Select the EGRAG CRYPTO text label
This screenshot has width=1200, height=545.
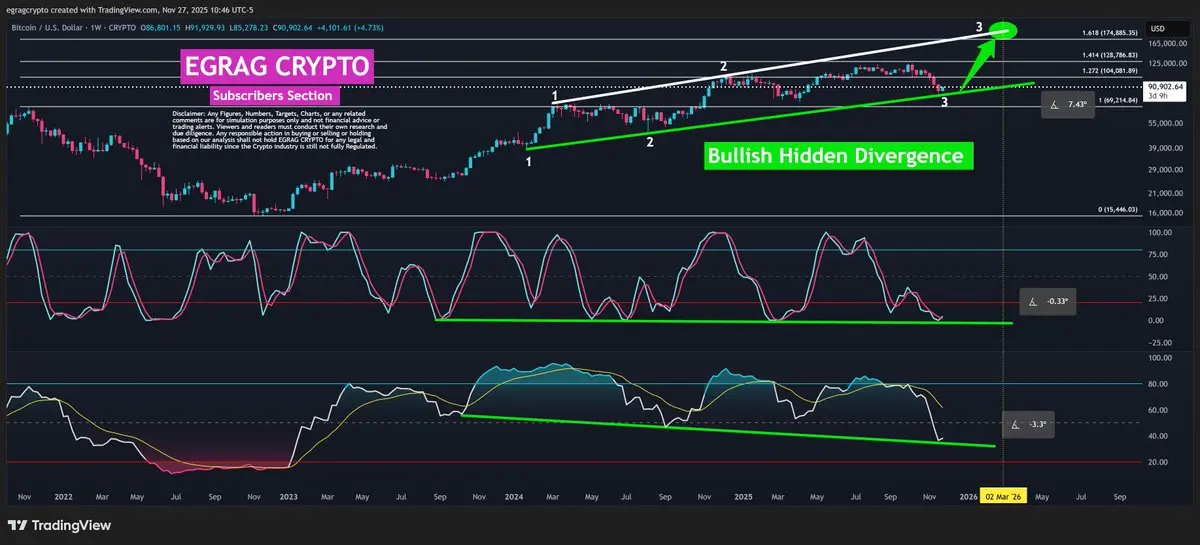pyautogui.click(x=276, y=68)
